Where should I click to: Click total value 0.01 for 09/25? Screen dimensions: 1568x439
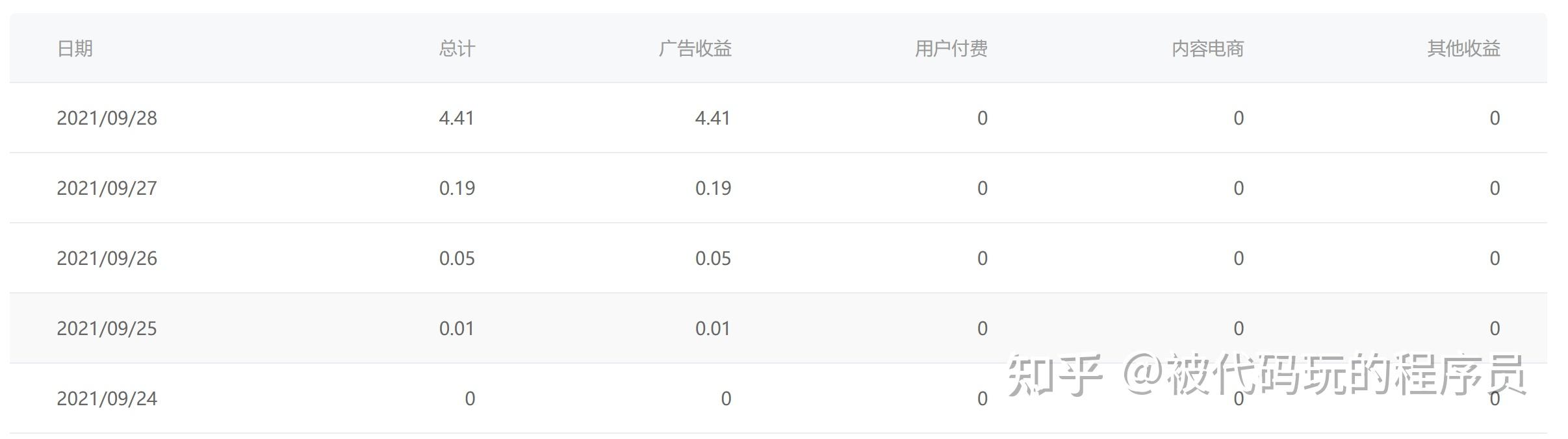(457, 329)
